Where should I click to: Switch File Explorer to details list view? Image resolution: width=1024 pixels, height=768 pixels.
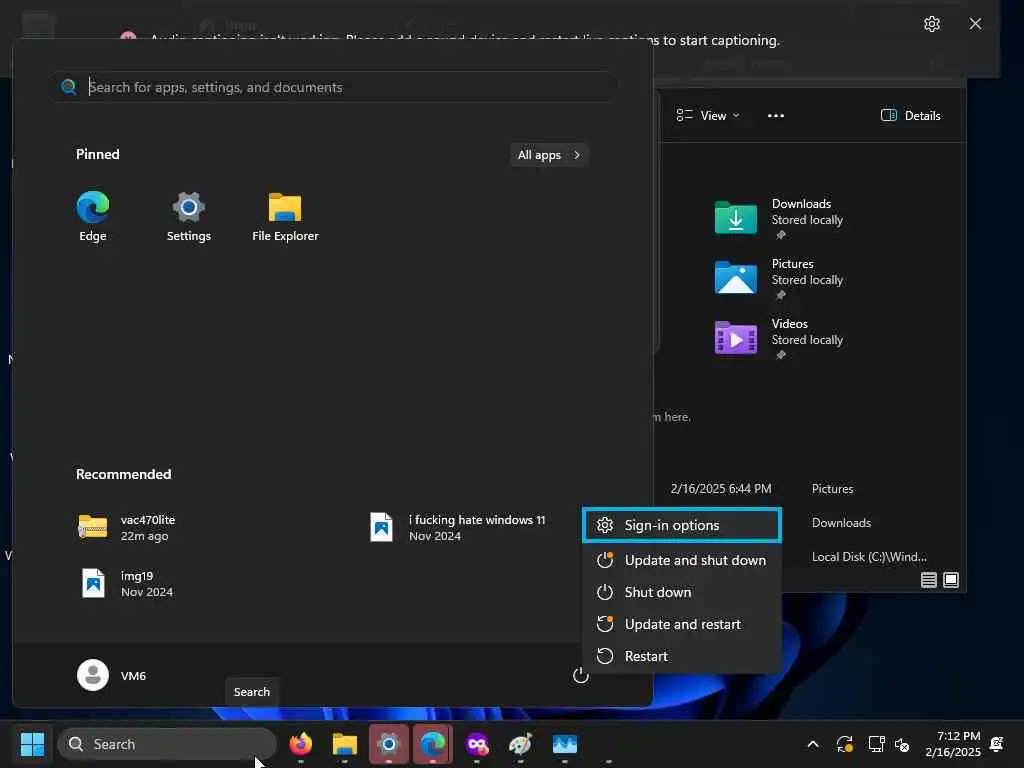(929, 580)
